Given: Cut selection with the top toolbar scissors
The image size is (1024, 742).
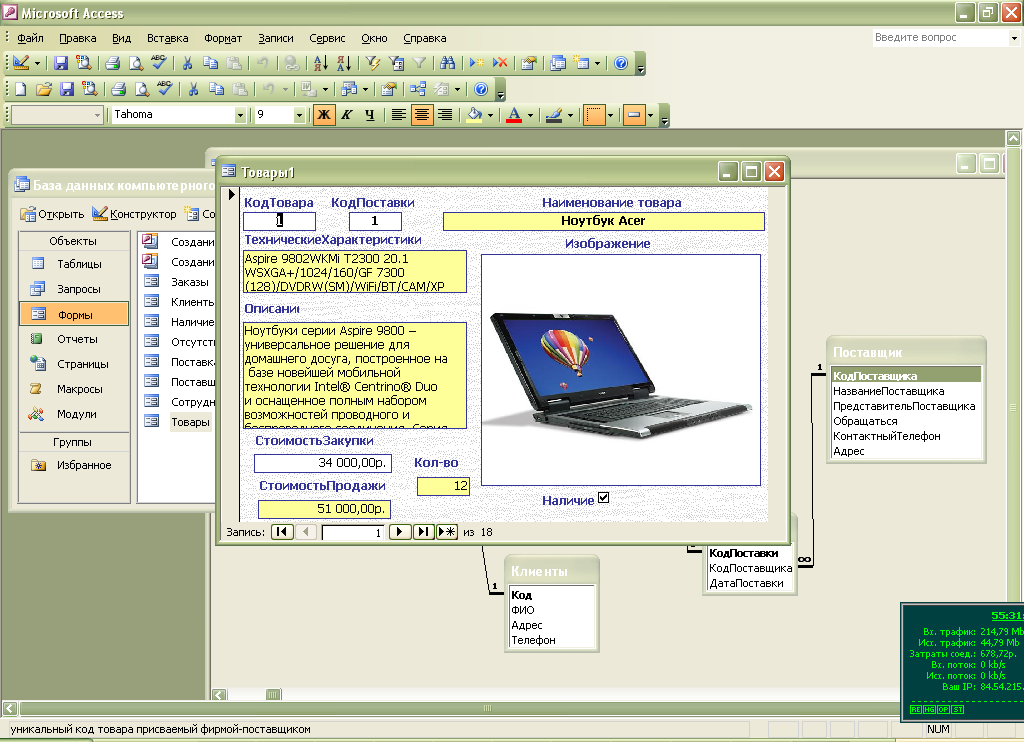Looking at the screenshot, I should (187, 63).
